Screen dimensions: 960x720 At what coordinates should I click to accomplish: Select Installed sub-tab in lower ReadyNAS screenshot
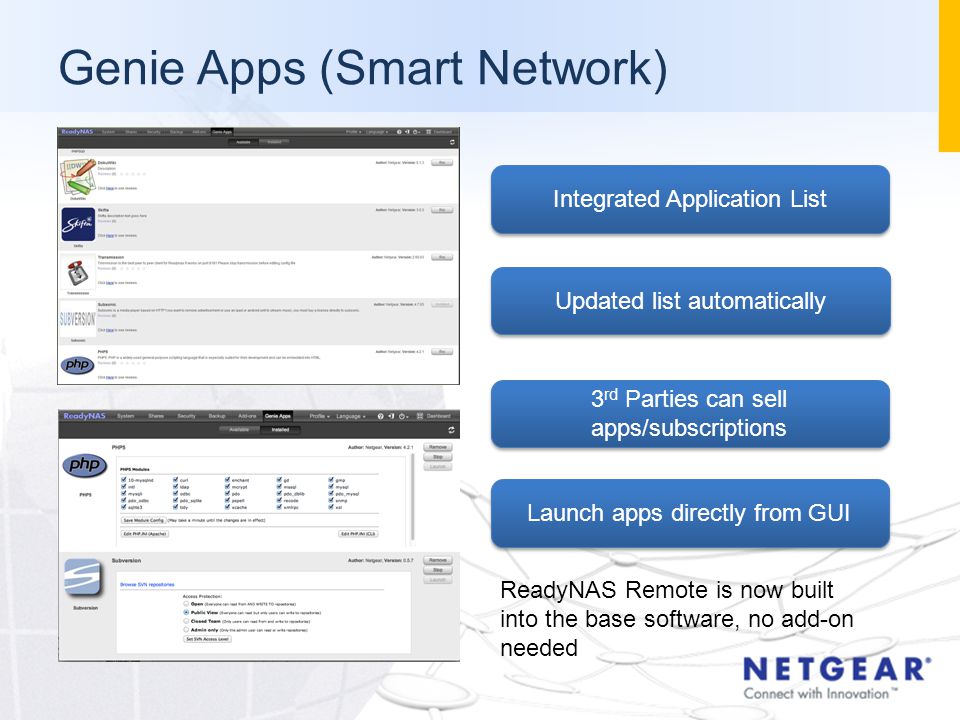click(280, 430)
